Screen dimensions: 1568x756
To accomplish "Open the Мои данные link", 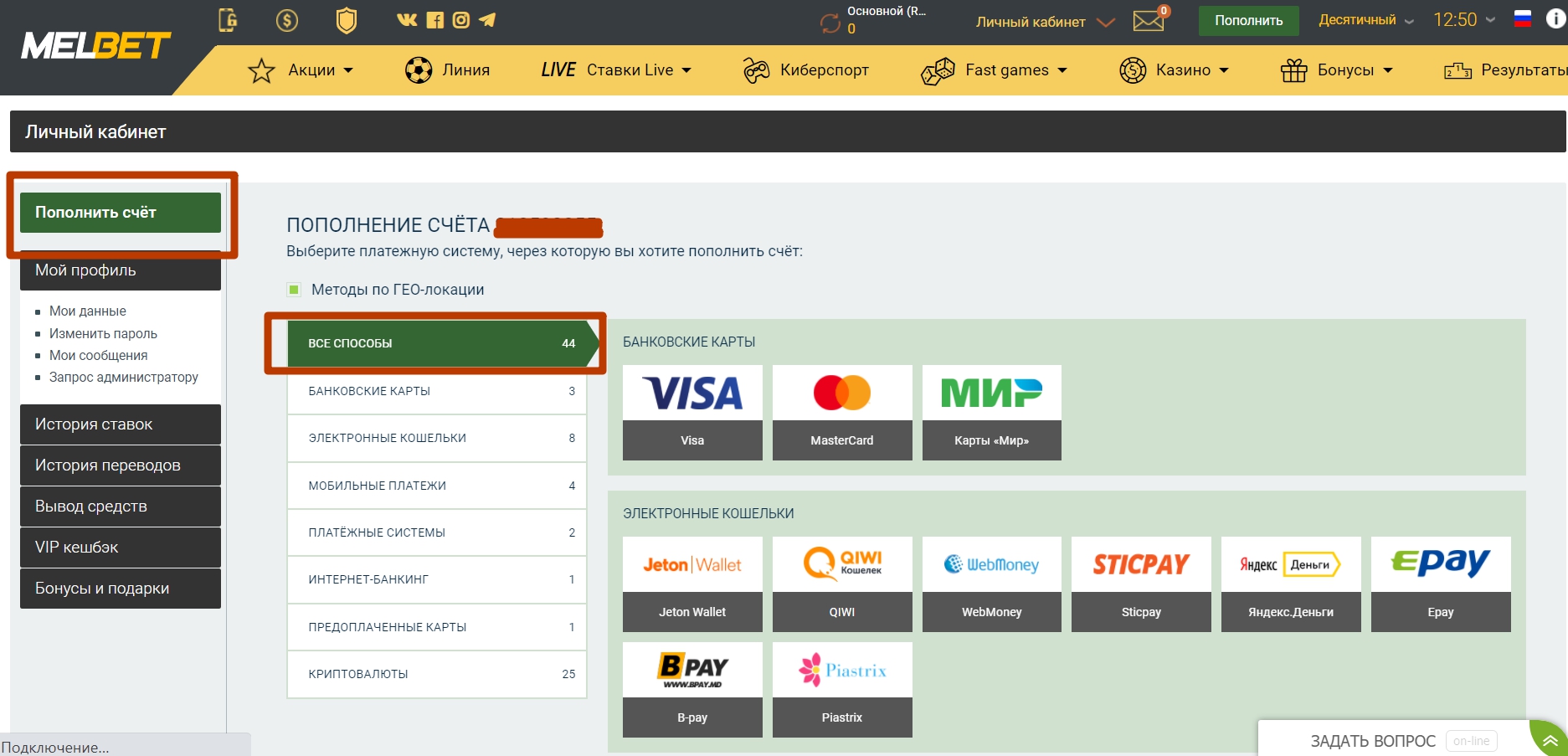I will 87,311.
